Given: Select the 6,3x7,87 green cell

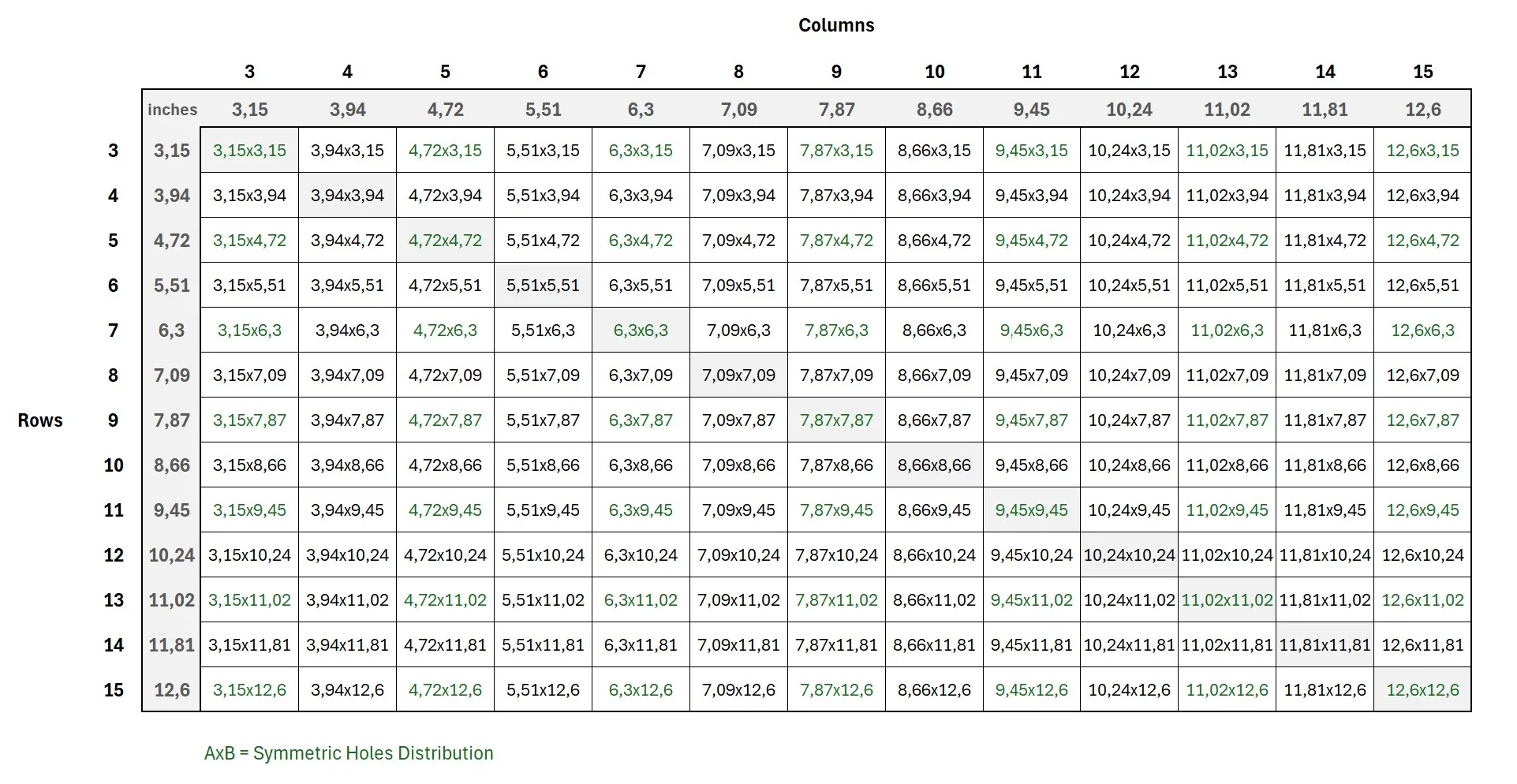Looking at the screenshot, I should [x=641, y=420].
